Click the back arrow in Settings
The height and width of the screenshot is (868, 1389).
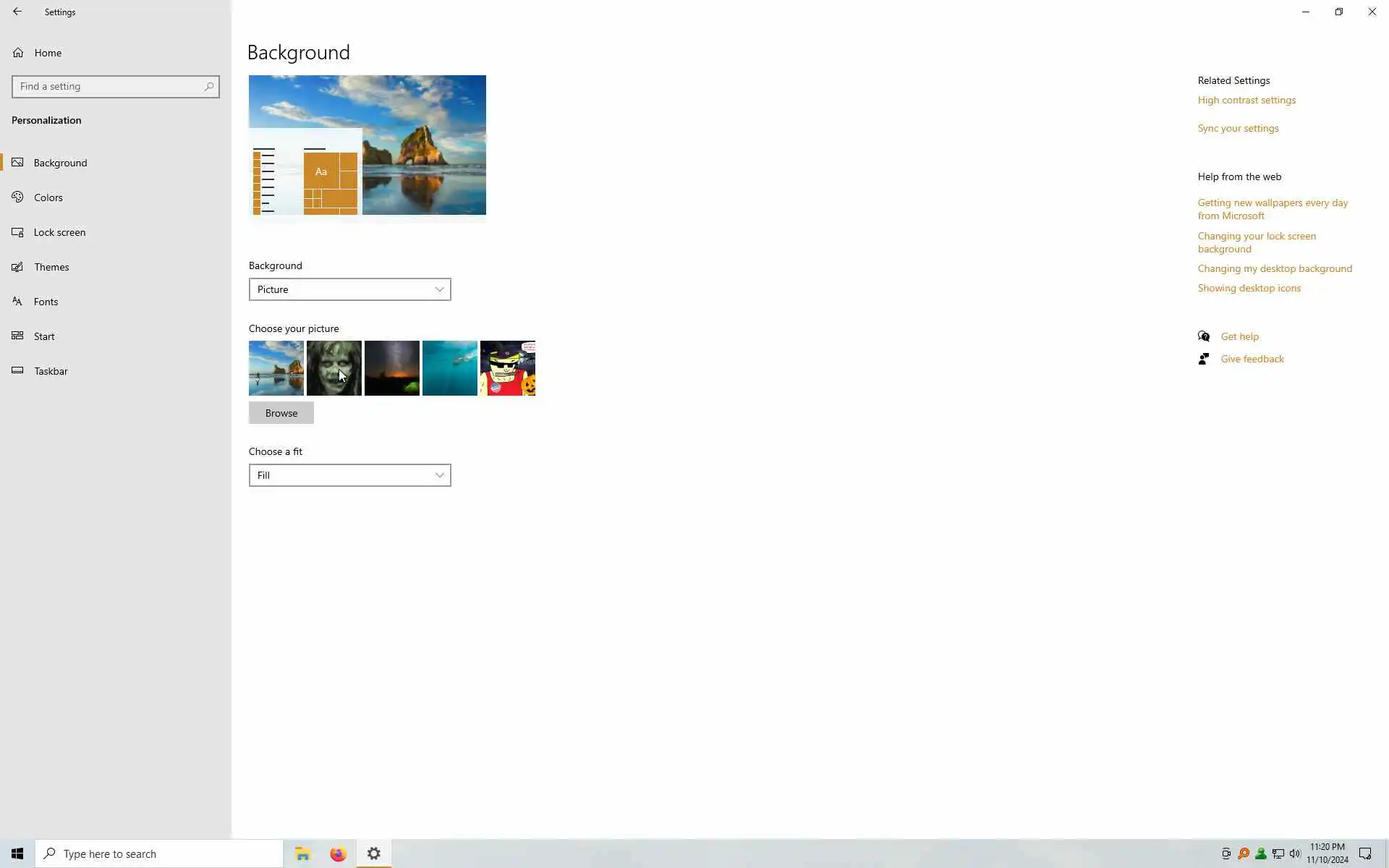point(17,12)
